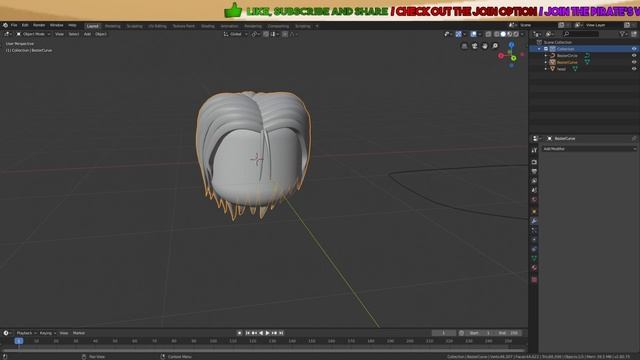Open the Output properties tab
Image resolution: width=640 pixels, height=360 pixels.
click(534, 171)
